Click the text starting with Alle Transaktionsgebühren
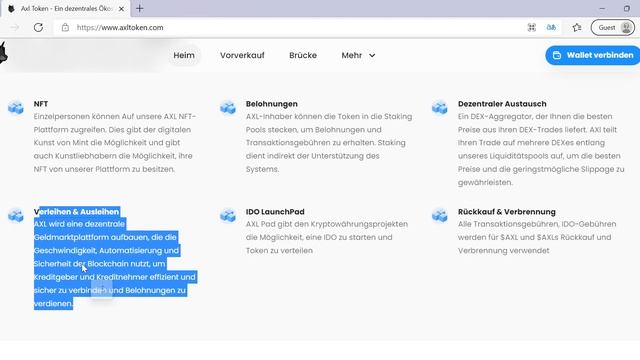Screen dimensions: 640x360 (537, 237)
